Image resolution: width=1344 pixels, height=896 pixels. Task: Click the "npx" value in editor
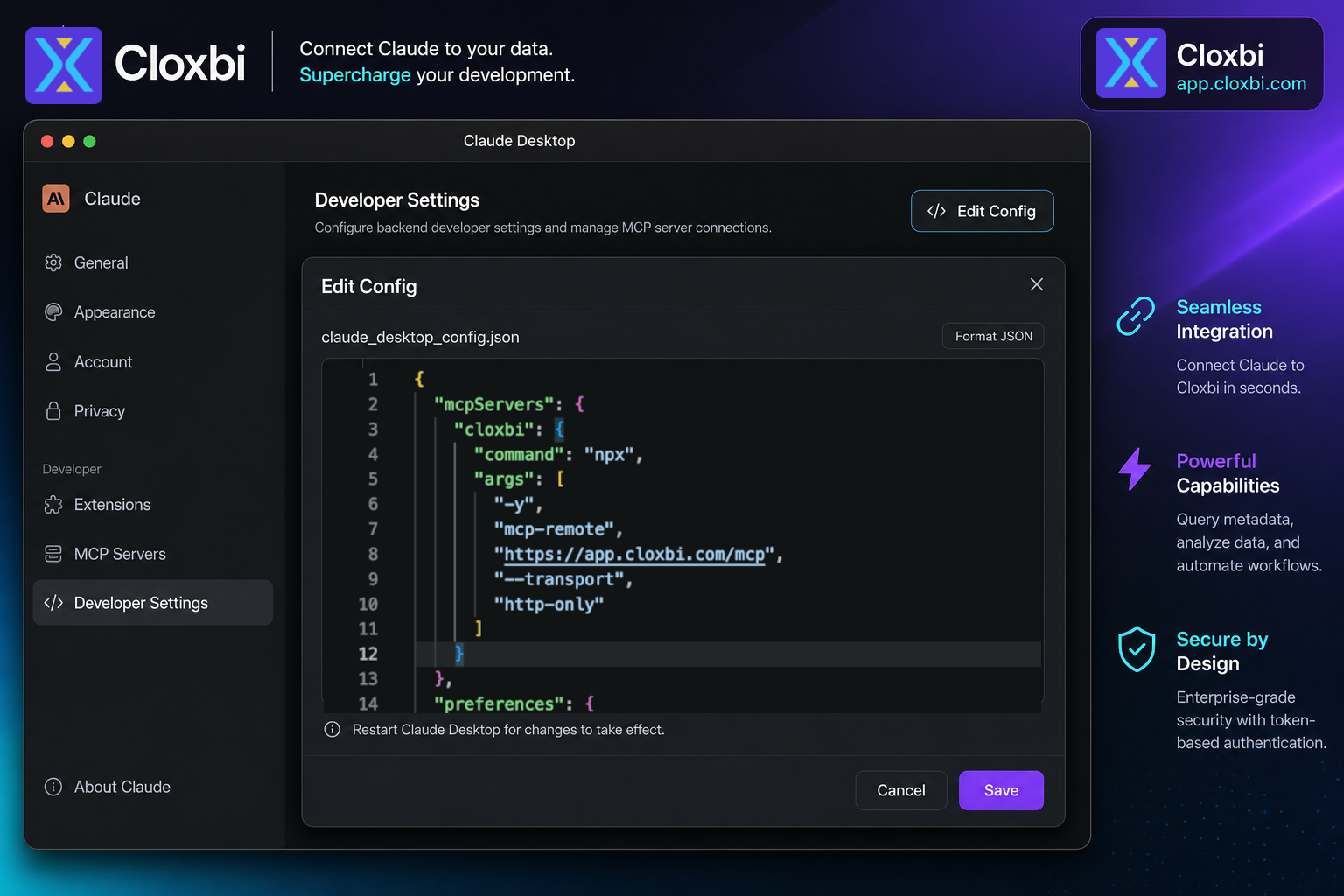(x=609, y=454)
